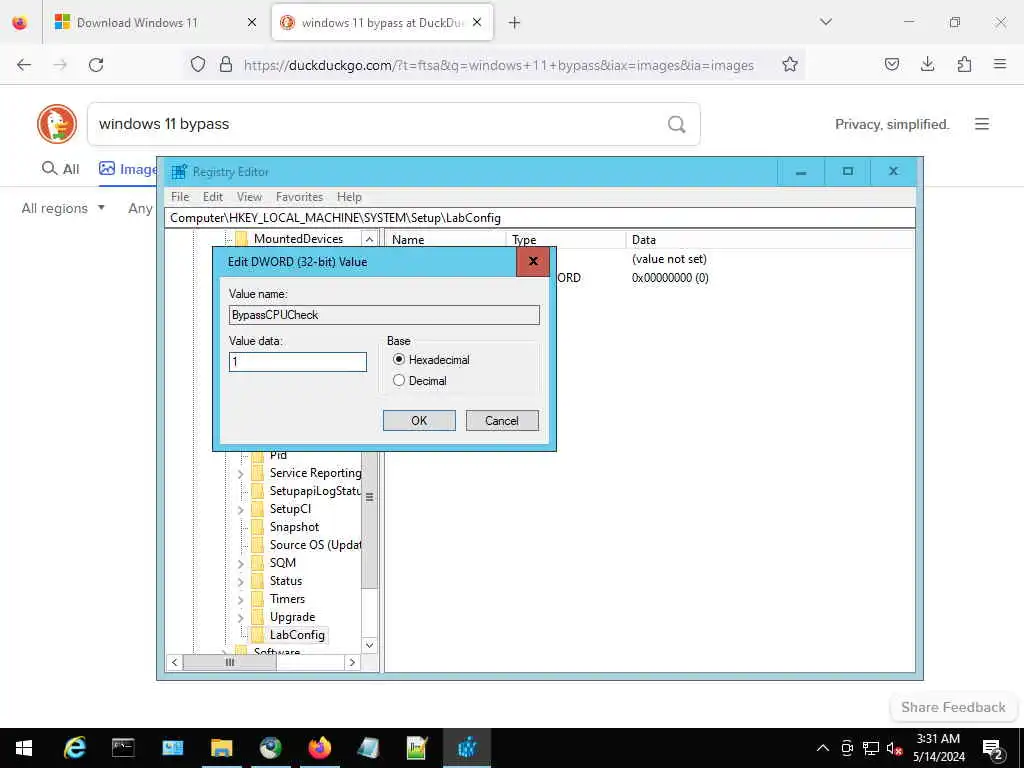Open the command prompt taskbar icon
The width and height of the screenshot is (1024, 768).
tap(123, 748)
